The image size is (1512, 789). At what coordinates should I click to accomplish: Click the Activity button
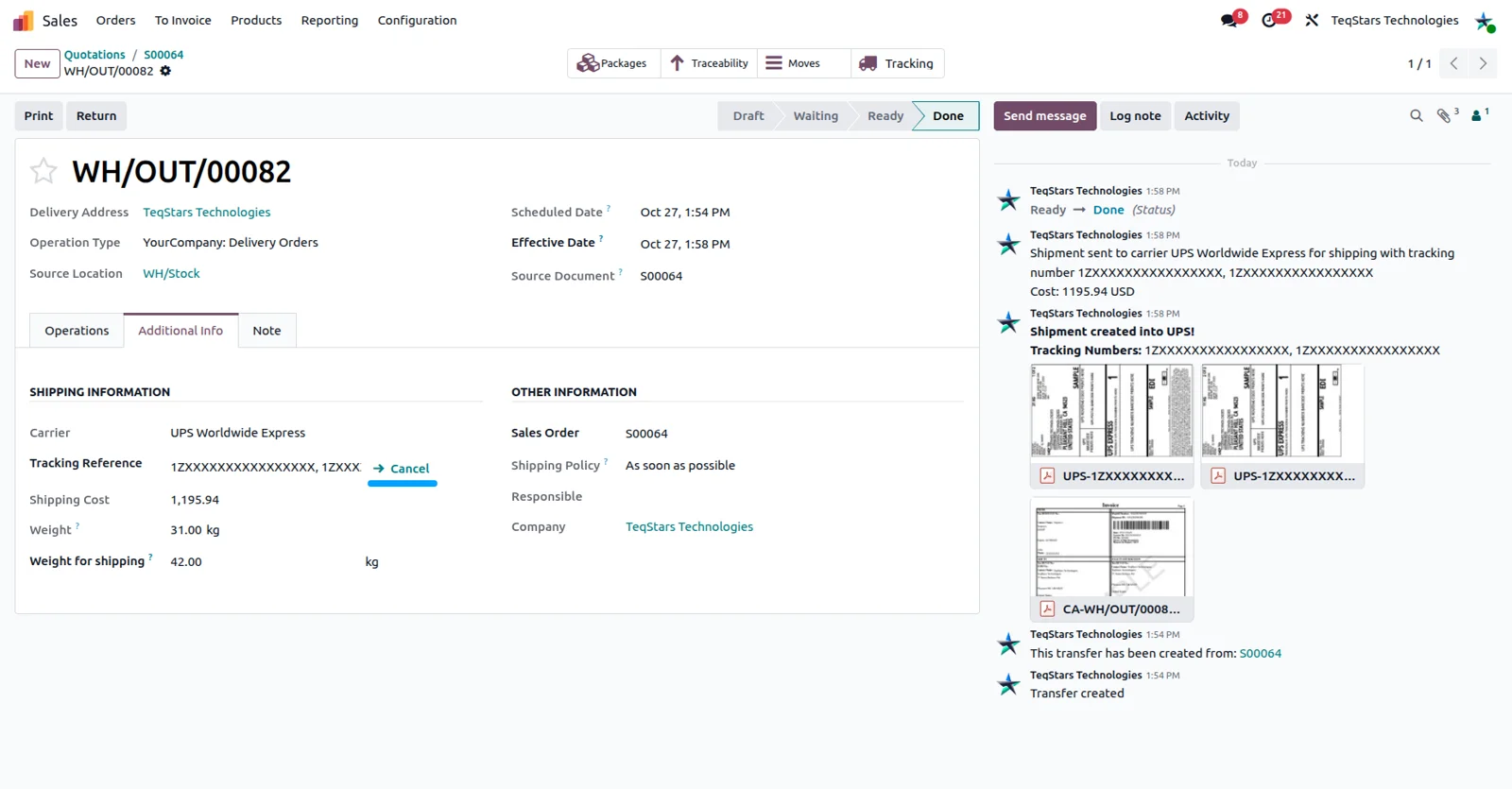tap(1207, 116)
